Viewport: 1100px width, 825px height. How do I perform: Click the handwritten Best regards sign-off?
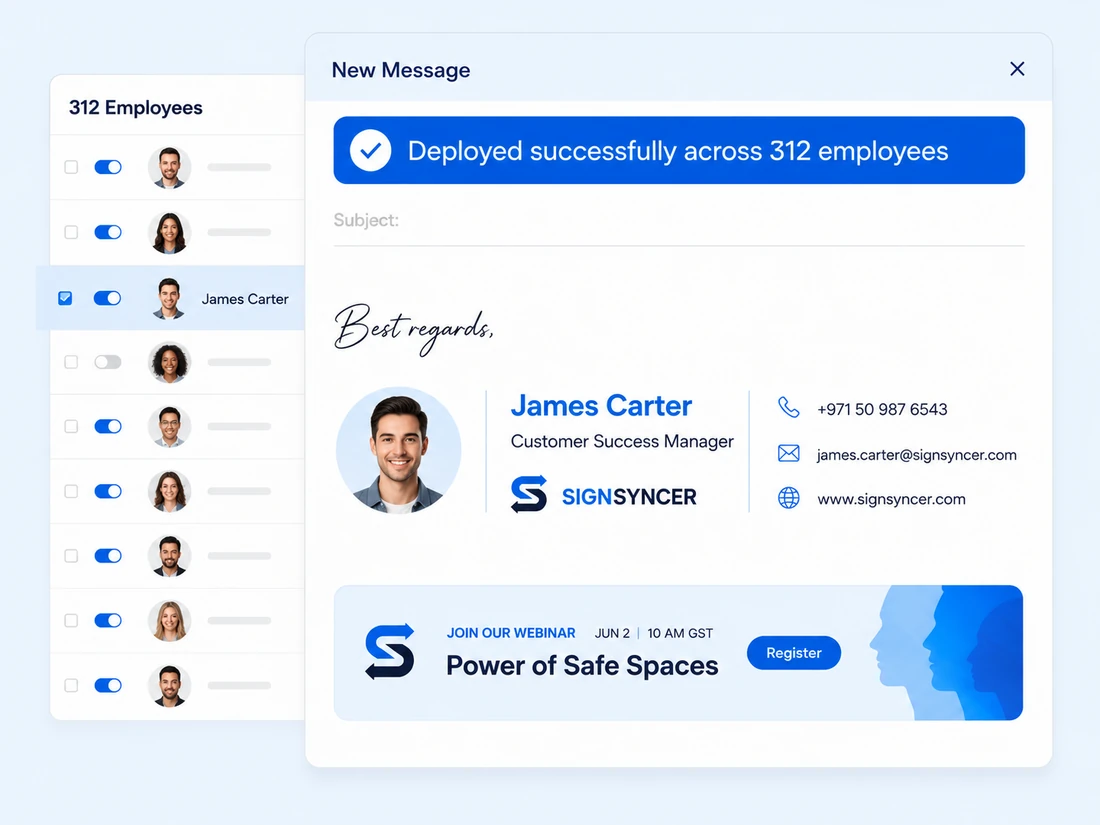(x=414, y=329)
